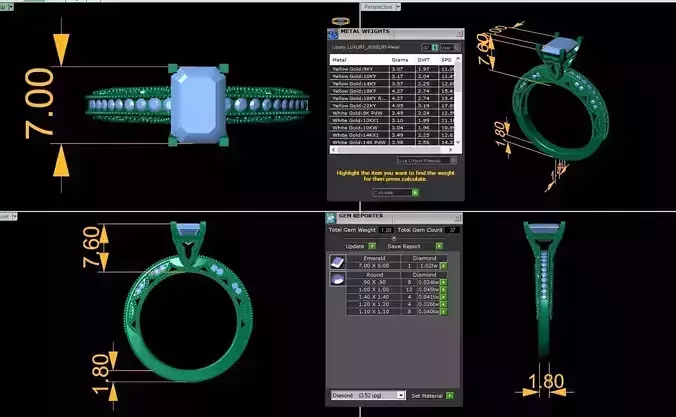
Task: Click the Metal Weights panel icon
Action: pos(332,34)
